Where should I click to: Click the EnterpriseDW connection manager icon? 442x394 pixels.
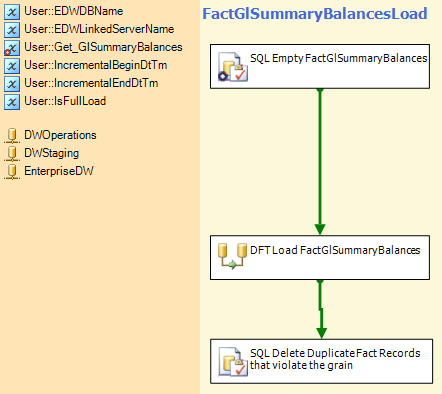point(12,172)
